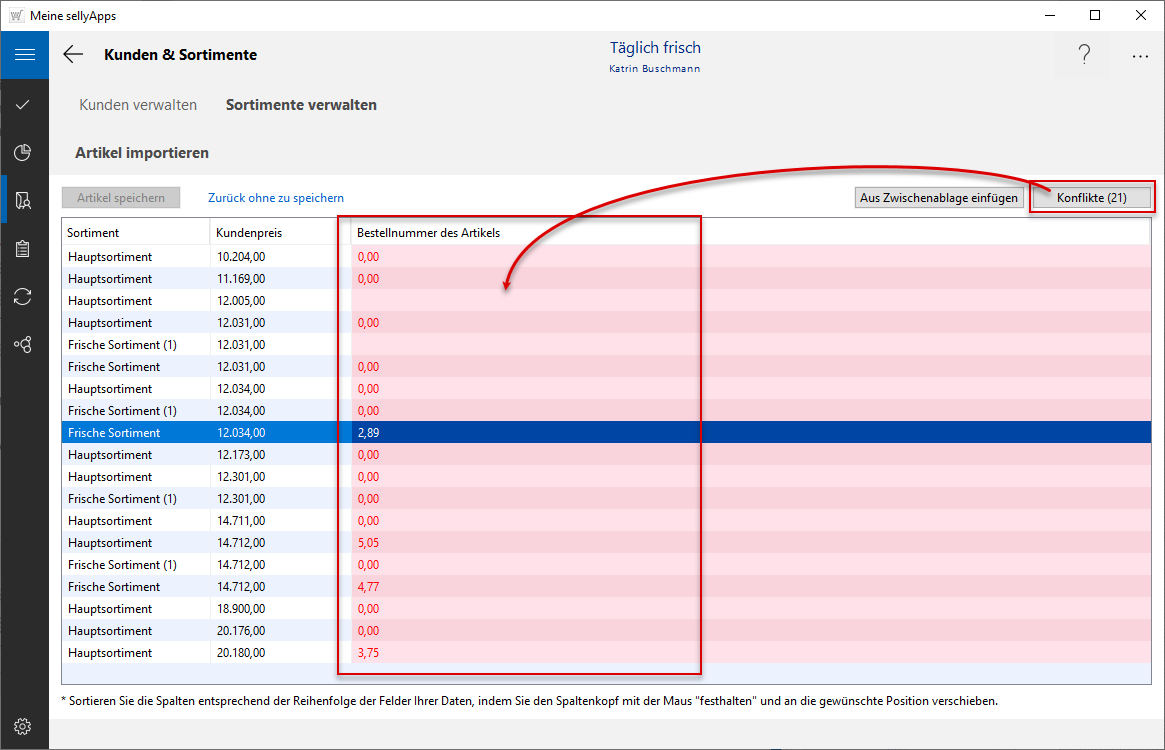Click the checkmark icon in sidebar
The image size is (1165, 750).
click(x=23, y=104)
